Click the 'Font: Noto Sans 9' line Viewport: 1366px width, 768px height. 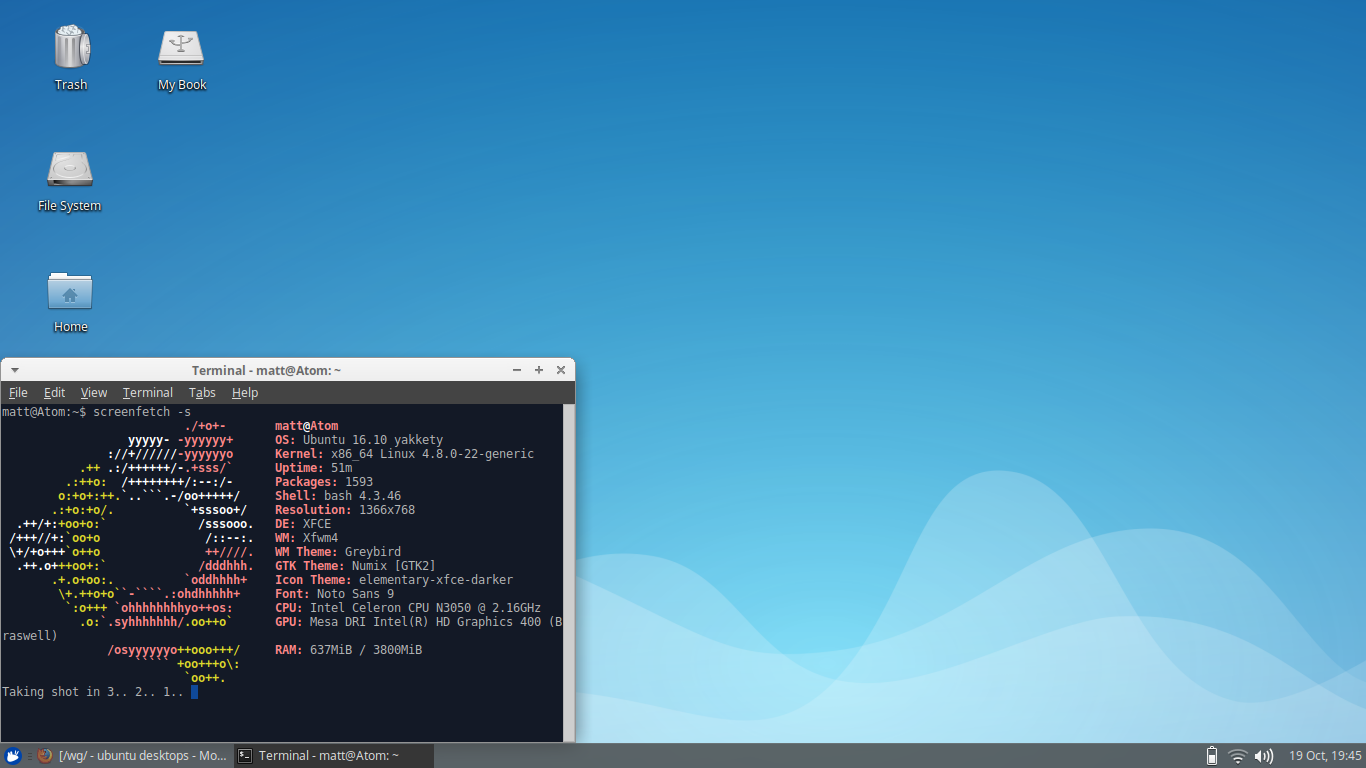[x=334, y=594]
